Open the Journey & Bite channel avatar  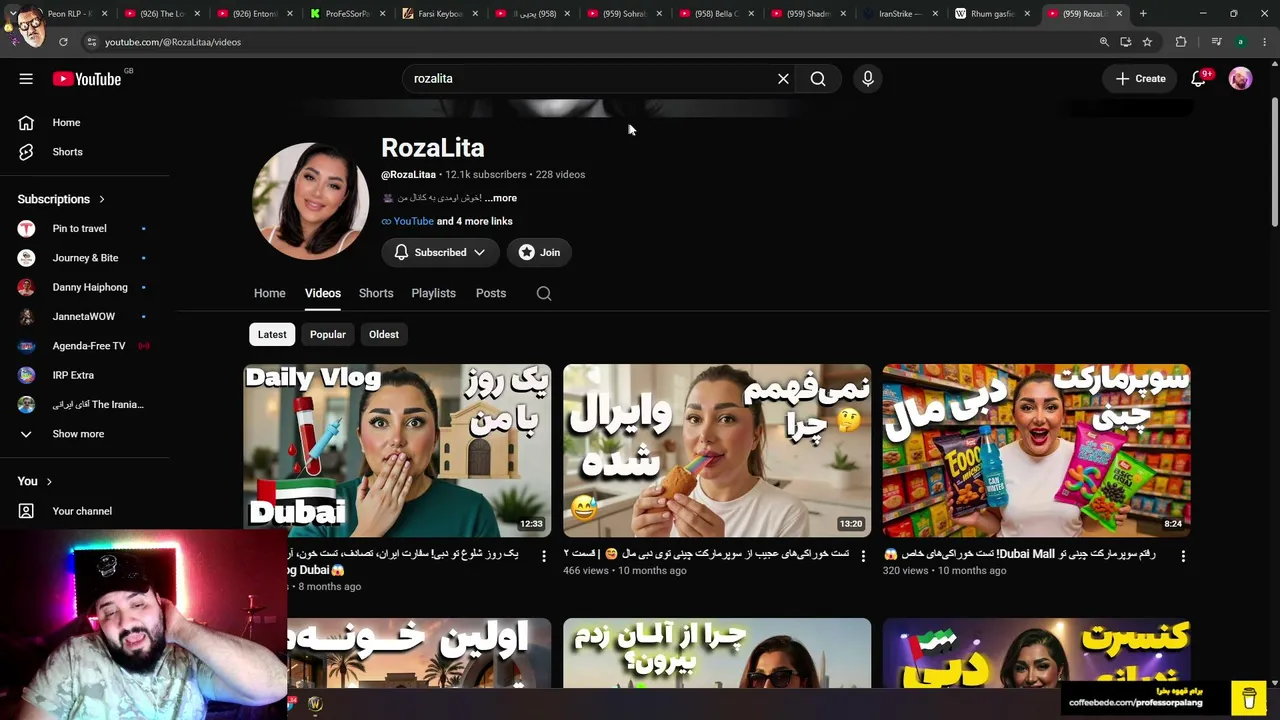click(27, 258)
